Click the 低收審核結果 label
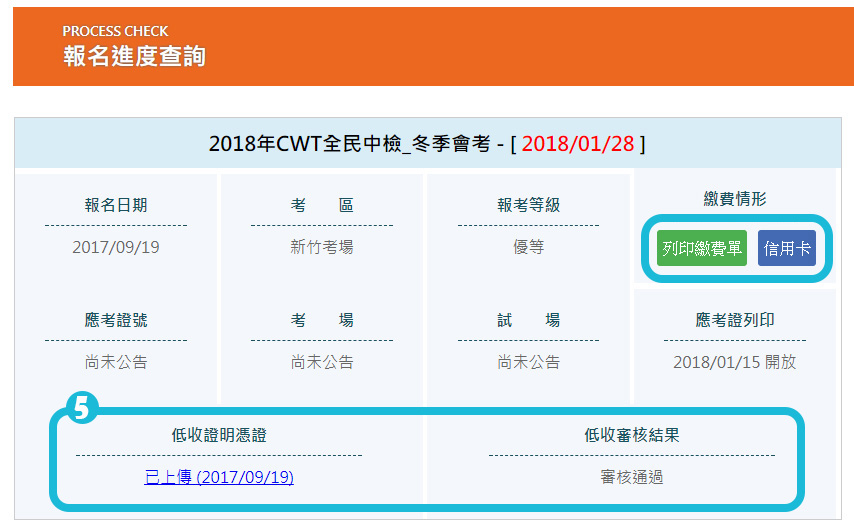Viewport: 854px width, 532px height. pyautogui.click(x=632, y=435)
